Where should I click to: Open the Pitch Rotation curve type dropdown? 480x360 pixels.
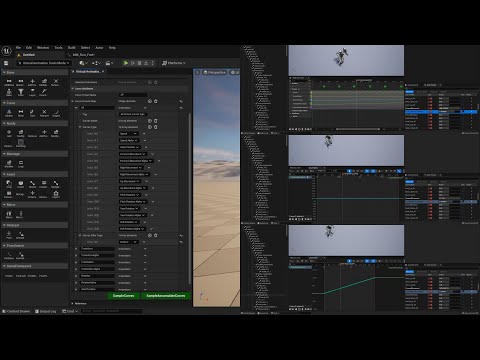pos(129,195)
